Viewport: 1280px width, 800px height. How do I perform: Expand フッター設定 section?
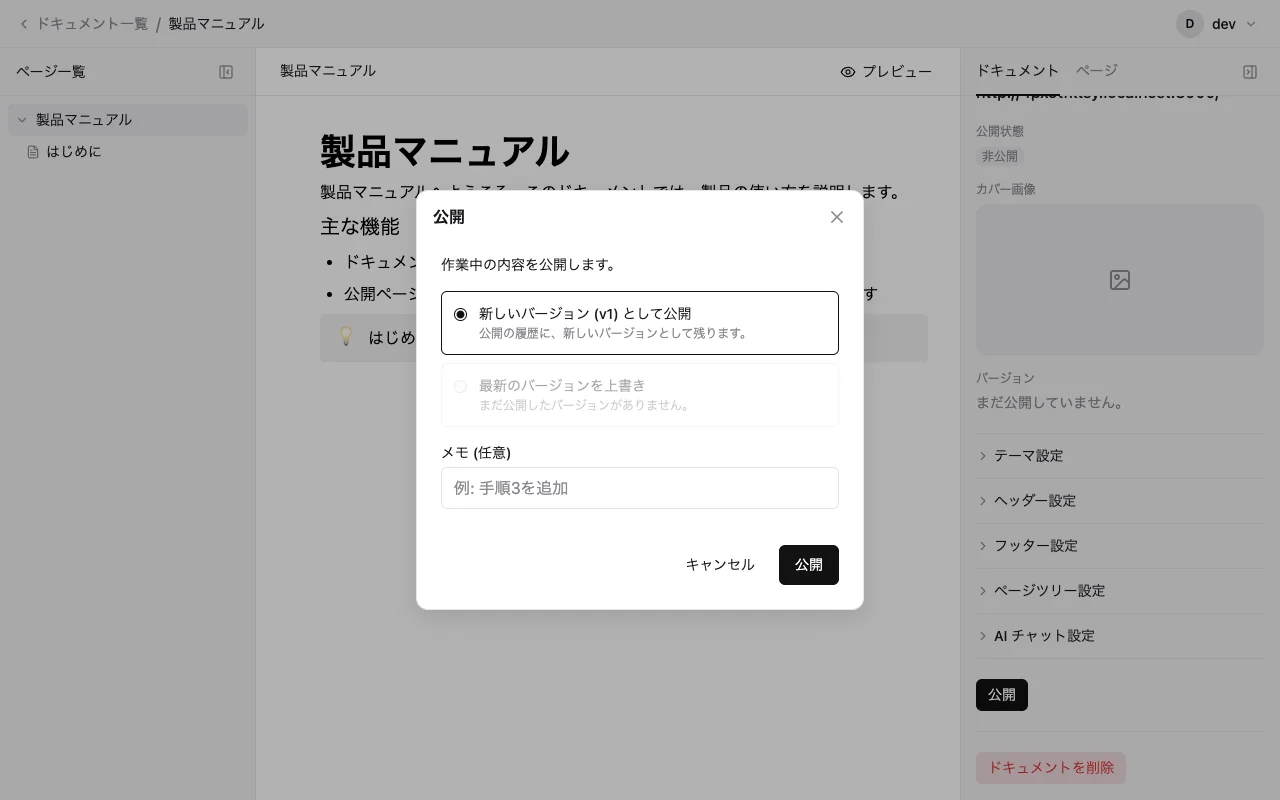(1120, 546)
